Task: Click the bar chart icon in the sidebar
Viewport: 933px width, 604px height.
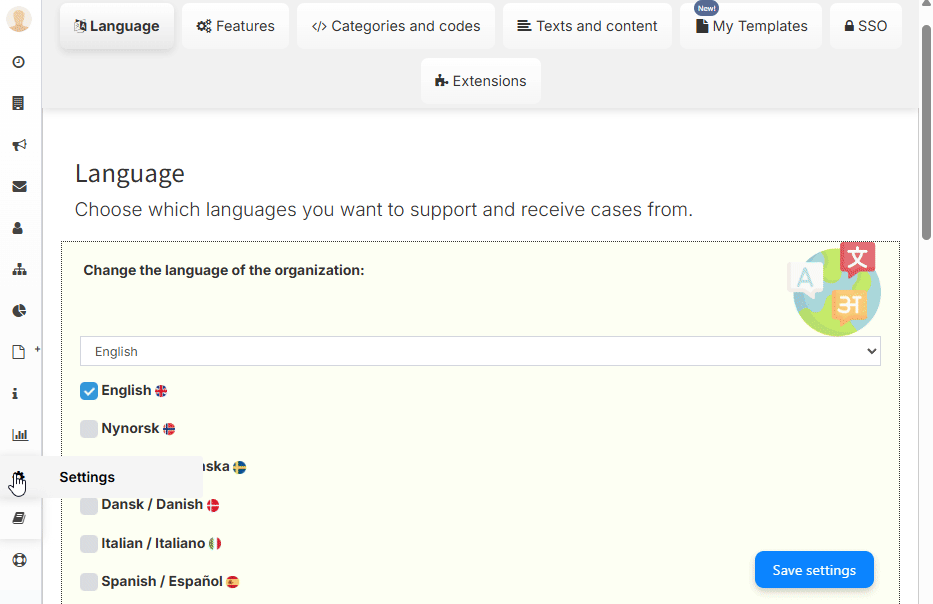Action: coord(19,435)
